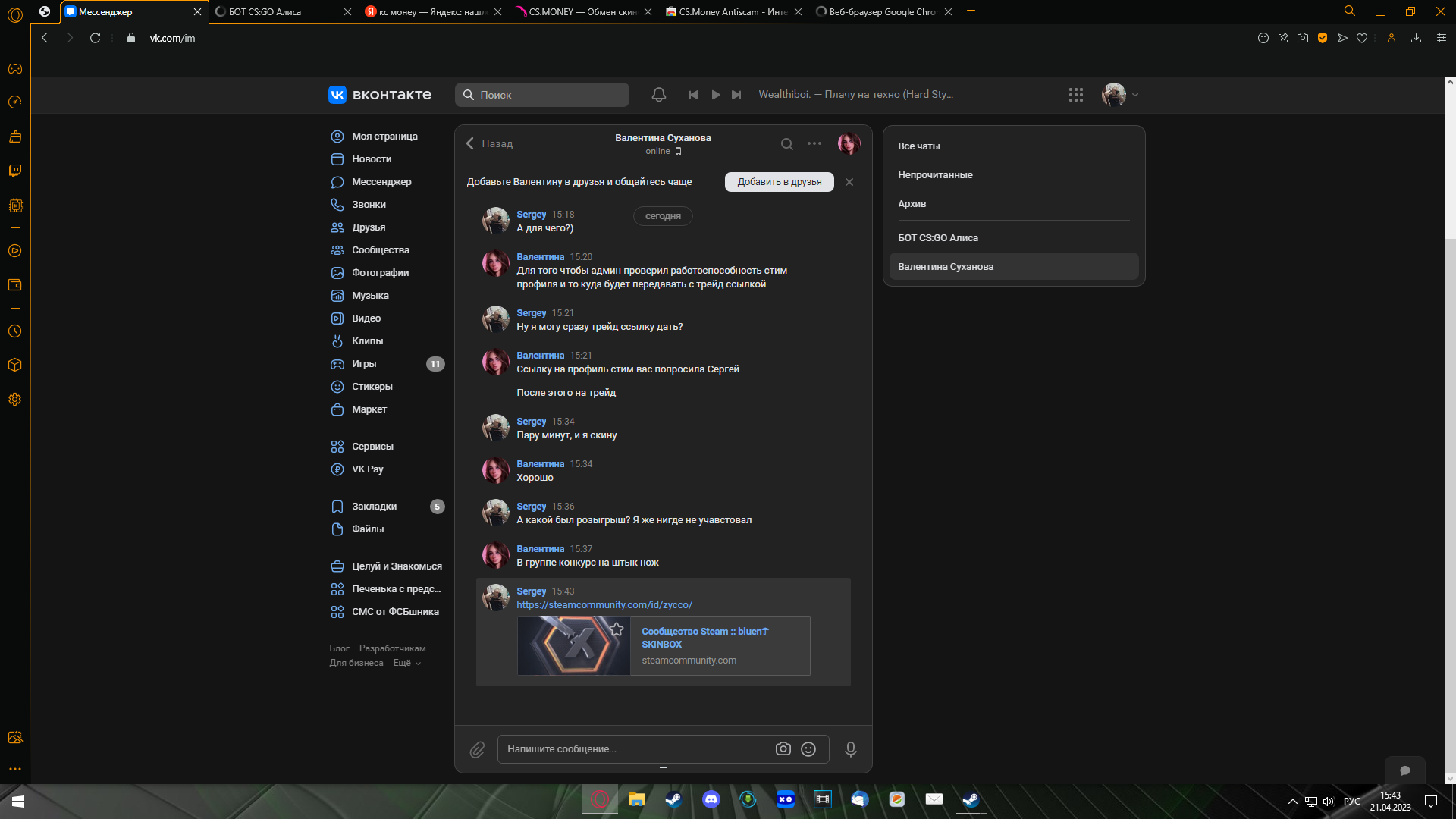Close the Мессенджер browser tab
1456x819 pixels.
click(197, 12)
